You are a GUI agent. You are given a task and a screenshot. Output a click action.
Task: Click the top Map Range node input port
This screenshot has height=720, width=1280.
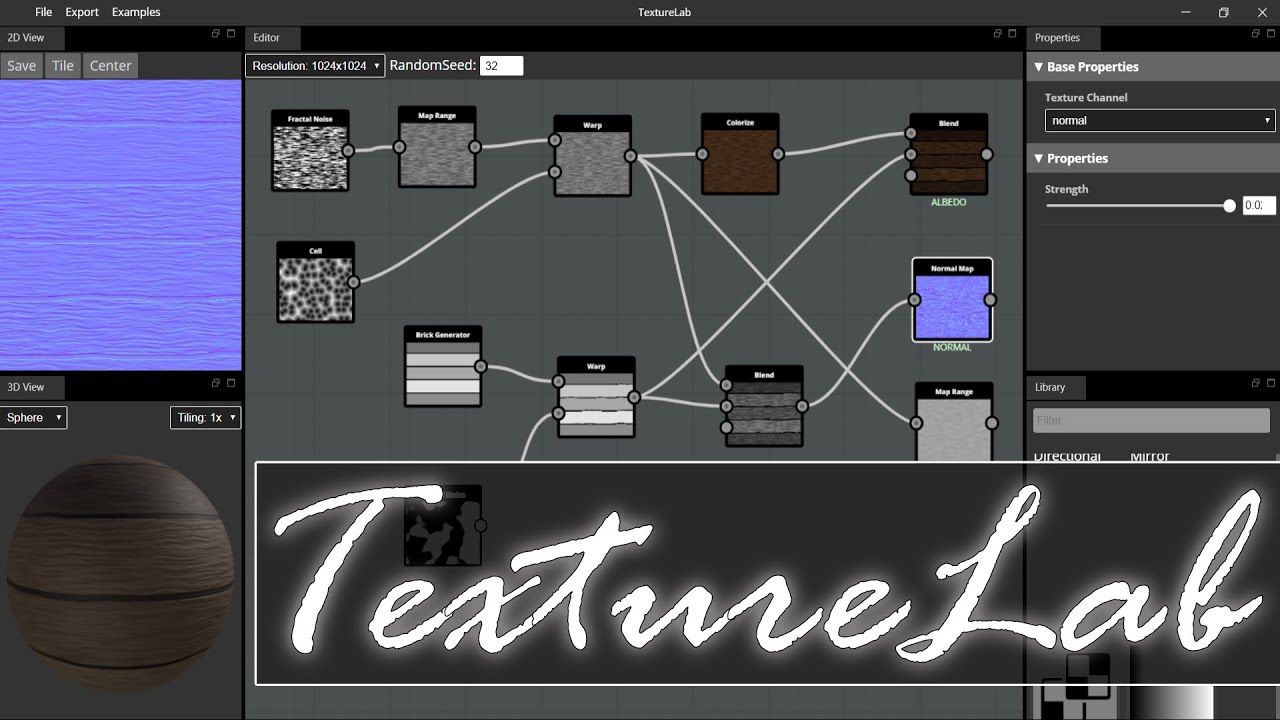pyautogui.click(x=399, y=147)
